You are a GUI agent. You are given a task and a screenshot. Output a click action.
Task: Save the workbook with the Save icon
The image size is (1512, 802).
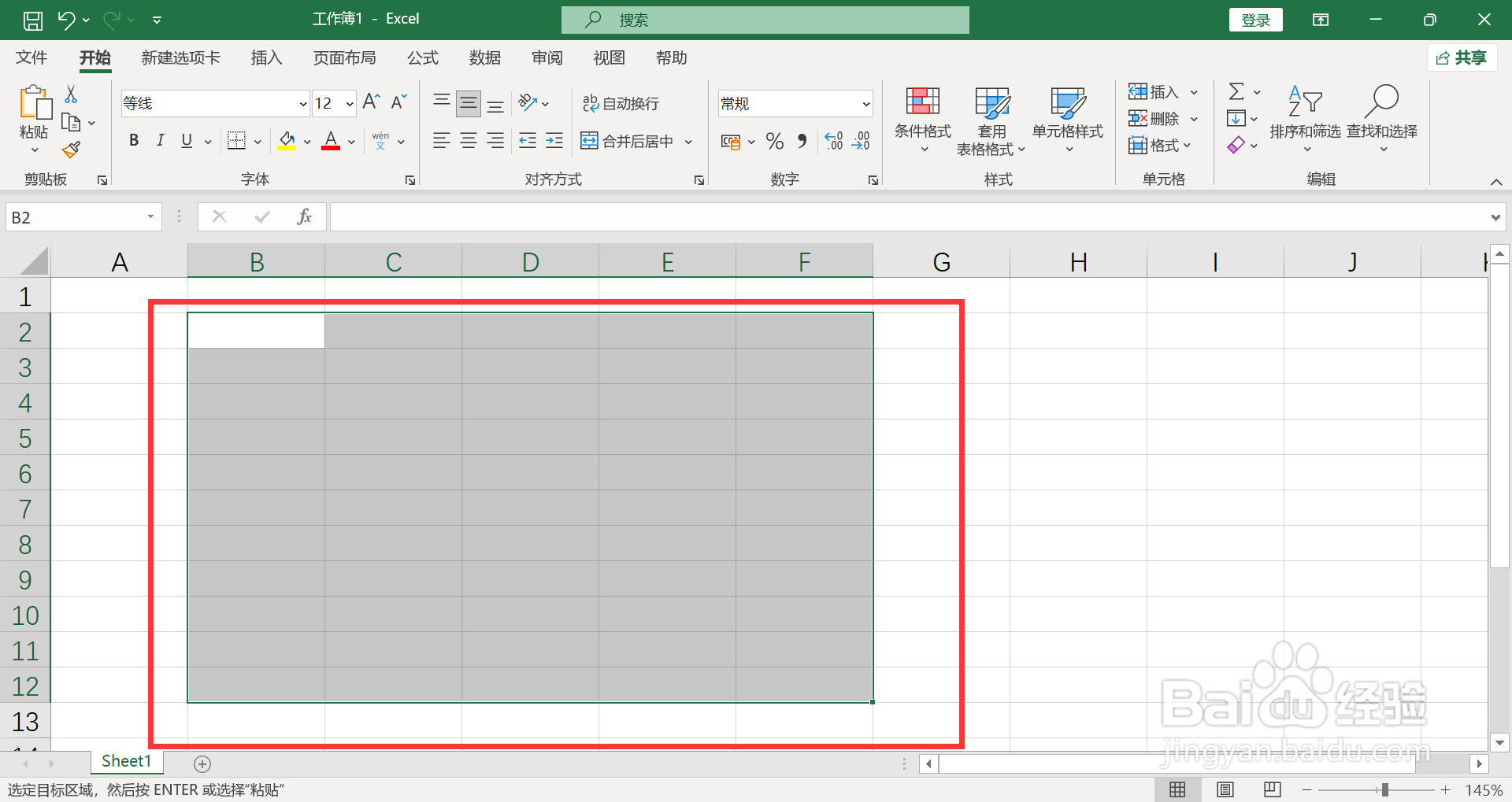(x=33, y=20)
